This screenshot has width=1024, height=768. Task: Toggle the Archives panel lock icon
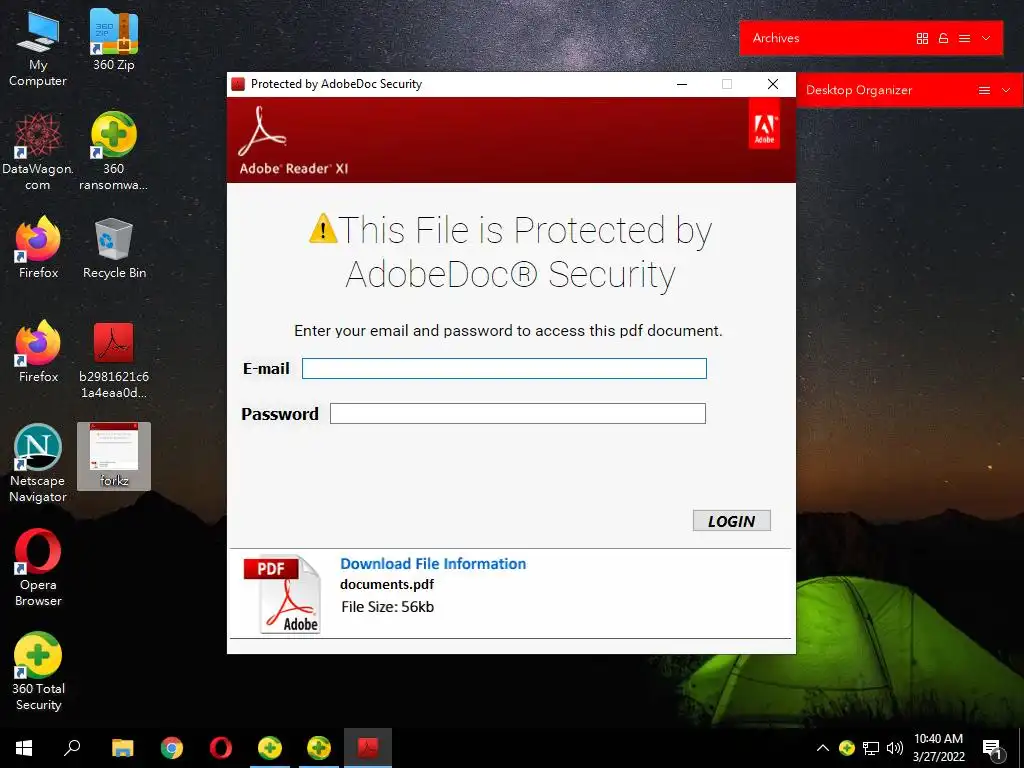coord(943,39)
